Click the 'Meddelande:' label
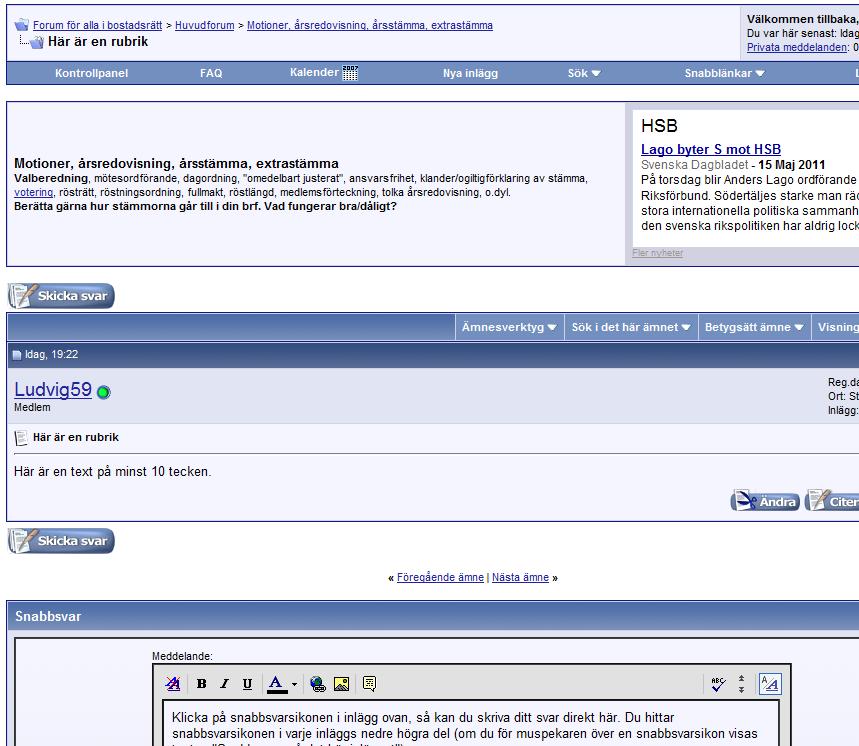Screen dimensions: 859x746 182,656
